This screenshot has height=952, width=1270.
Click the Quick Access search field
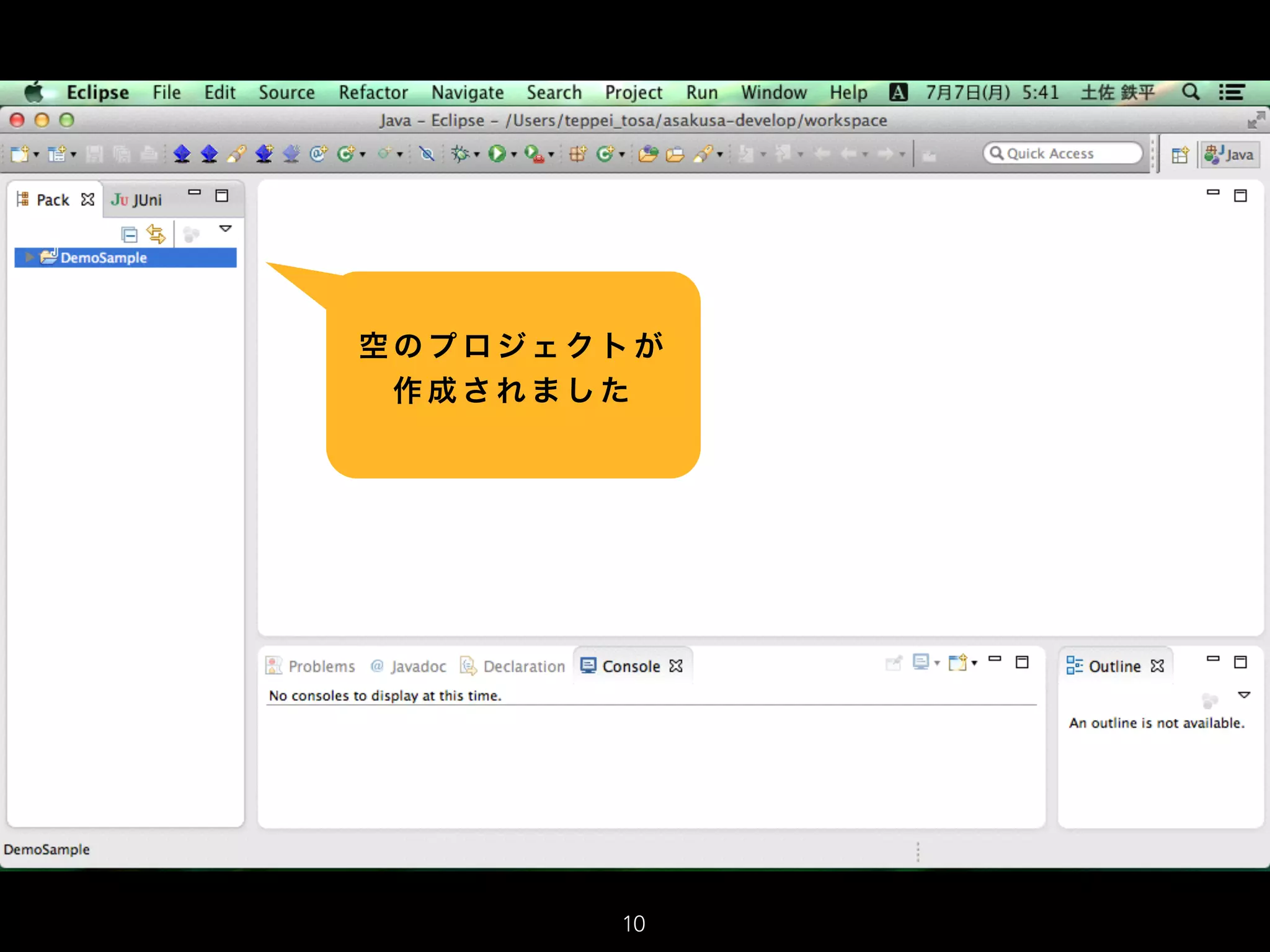click(1063, 154)
